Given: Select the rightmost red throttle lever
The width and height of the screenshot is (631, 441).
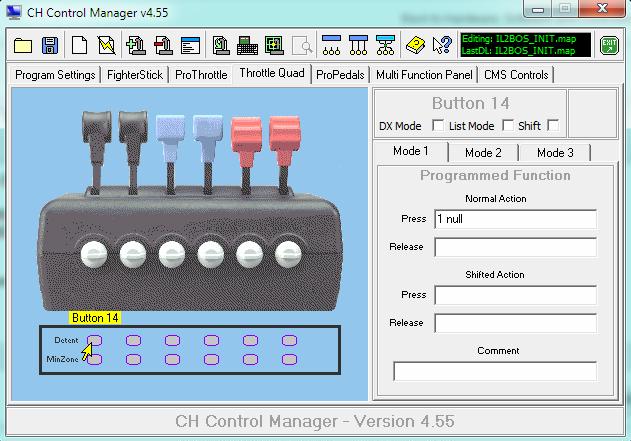Looking at the screenshot, I should pyautogui.click(x=285, y=155).
